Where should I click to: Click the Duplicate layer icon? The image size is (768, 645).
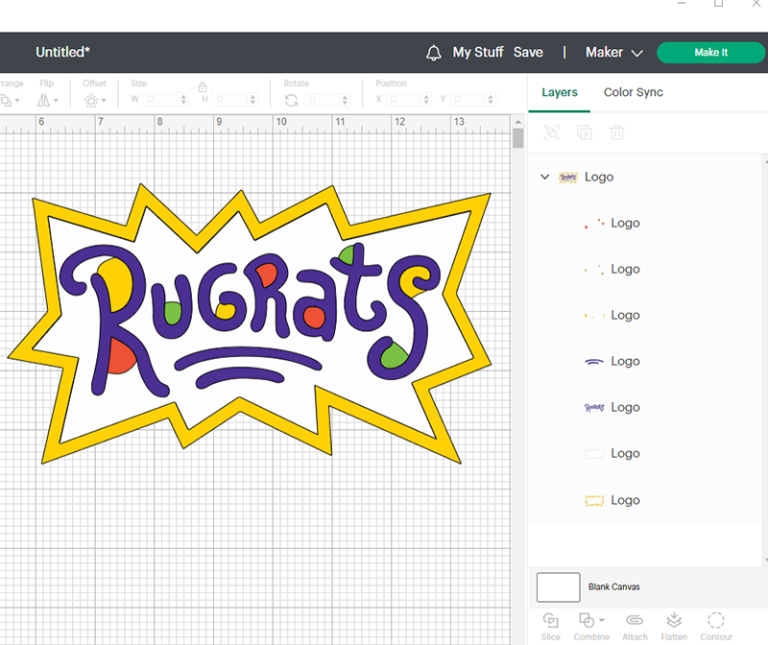tap(584, 133)
